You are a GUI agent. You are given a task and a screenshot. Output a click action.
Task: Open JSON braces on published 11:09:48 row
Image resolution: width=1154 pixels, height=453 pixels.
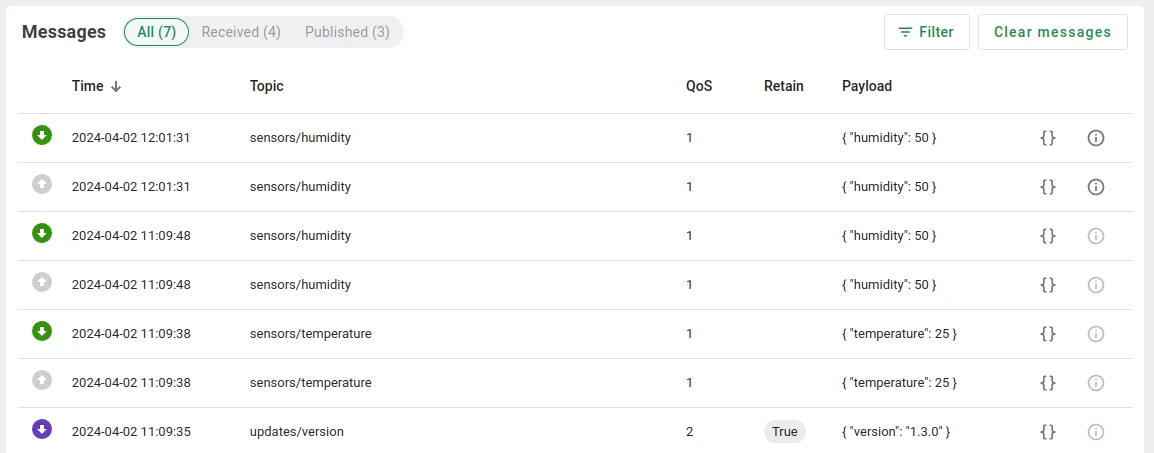1048,285
